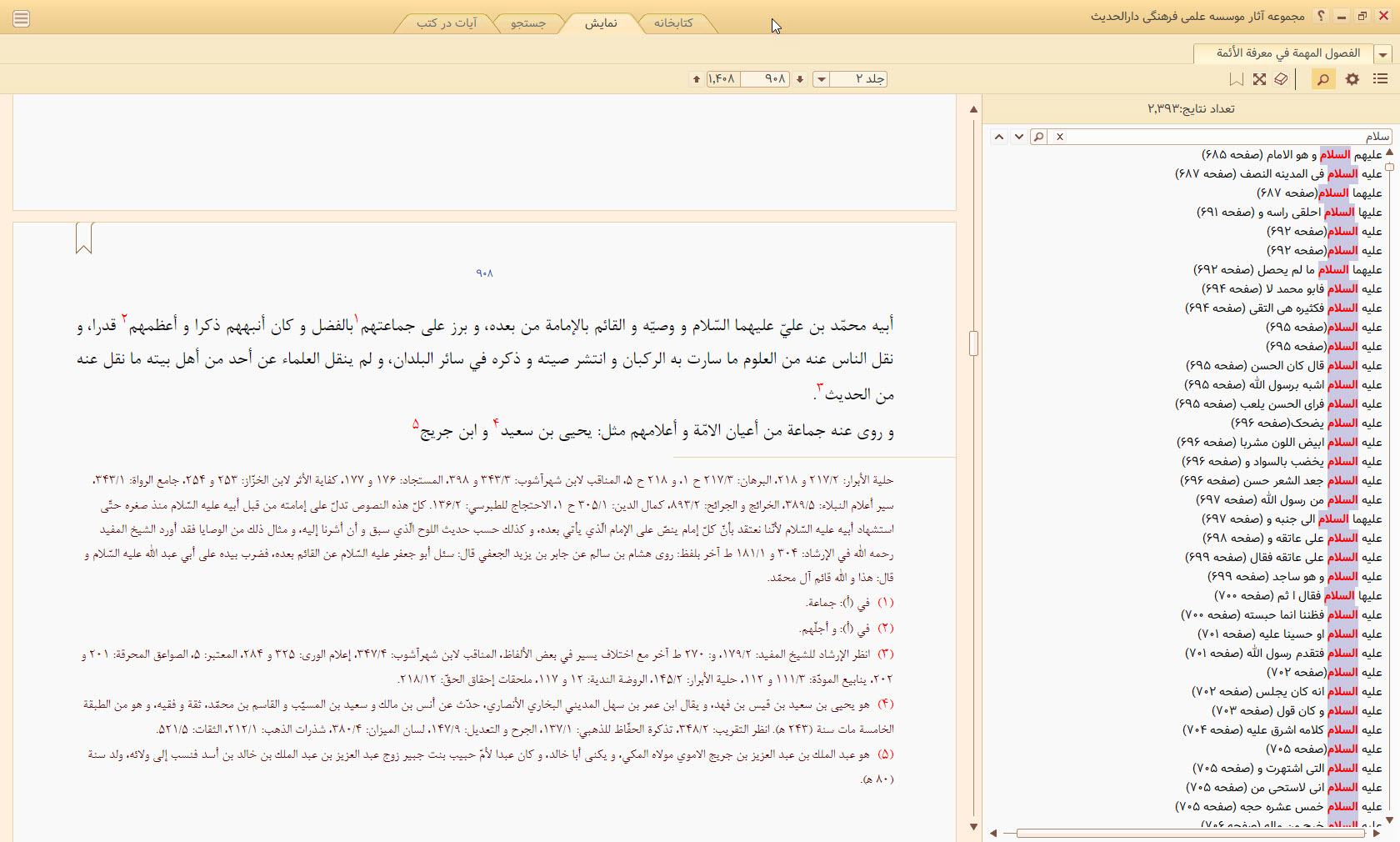Open result 'ما لم يحصل (صفحه ۶۹۲)'
This screenshot has width=1400, height=842.
click(1287, 269)
